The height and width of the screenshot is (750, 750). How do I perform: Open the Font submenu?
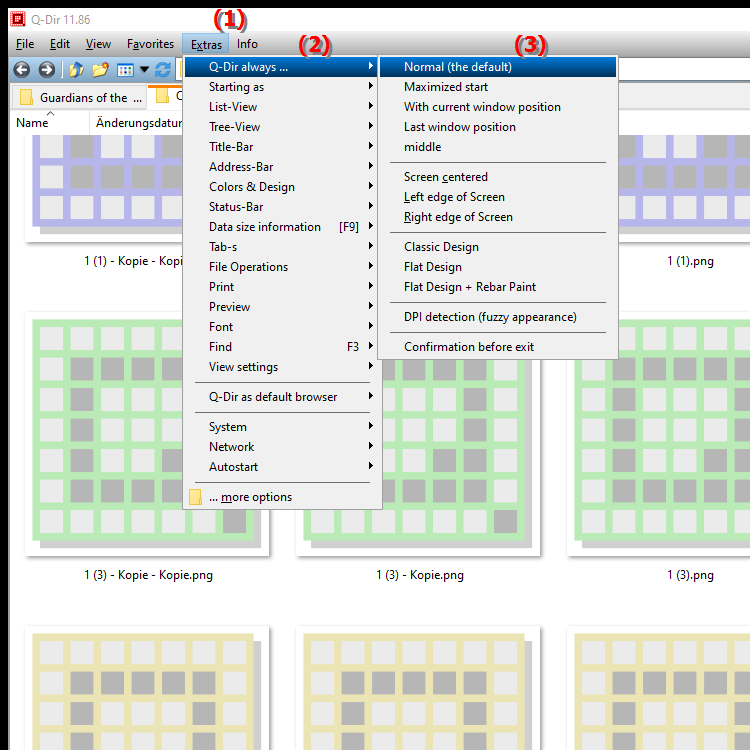pyautogui.click(x=281, y=327)
